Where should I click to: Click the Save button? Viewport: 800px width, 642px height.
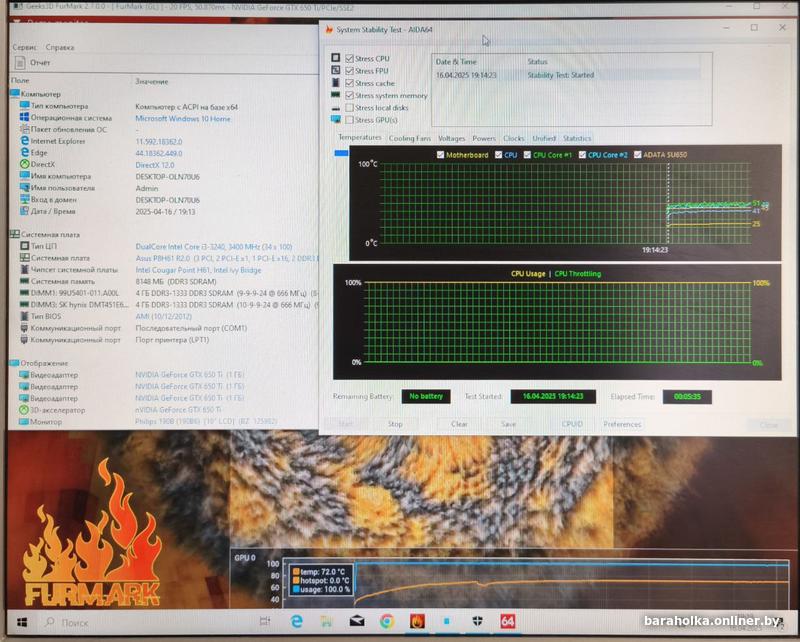click(x=508, y=424)
